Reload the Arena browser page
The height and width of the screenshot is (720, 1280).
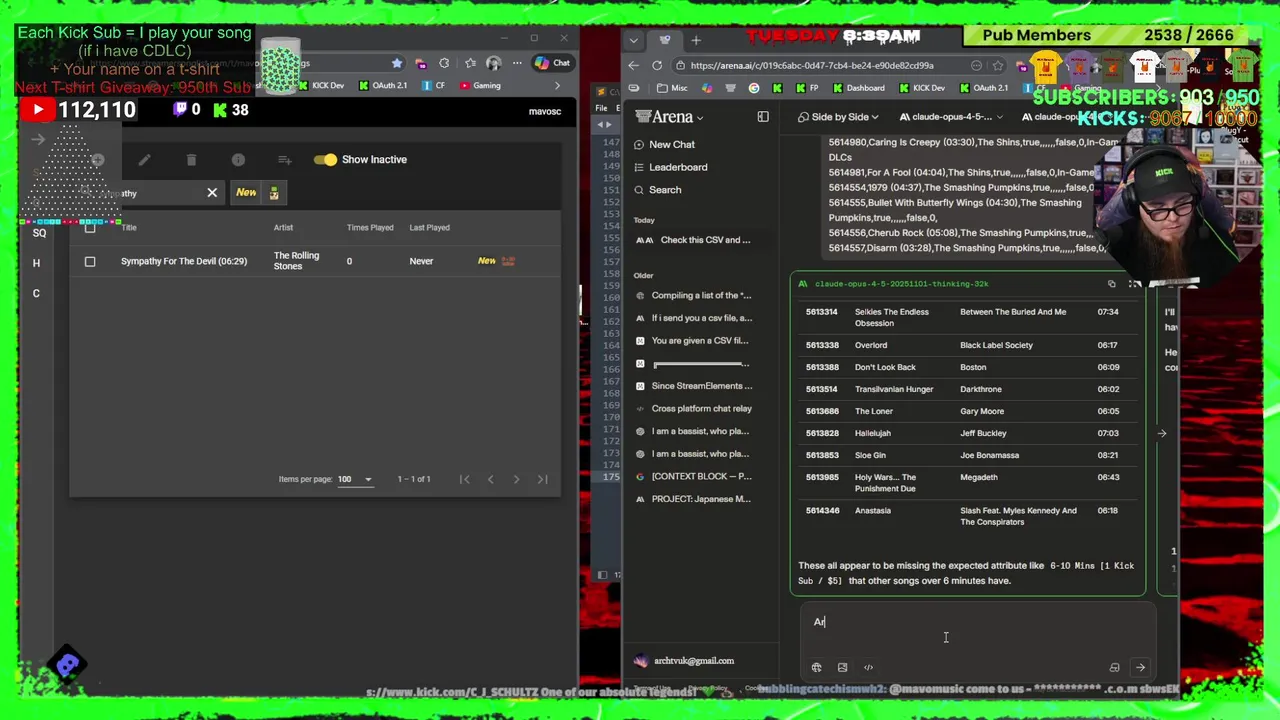point(657,65)
